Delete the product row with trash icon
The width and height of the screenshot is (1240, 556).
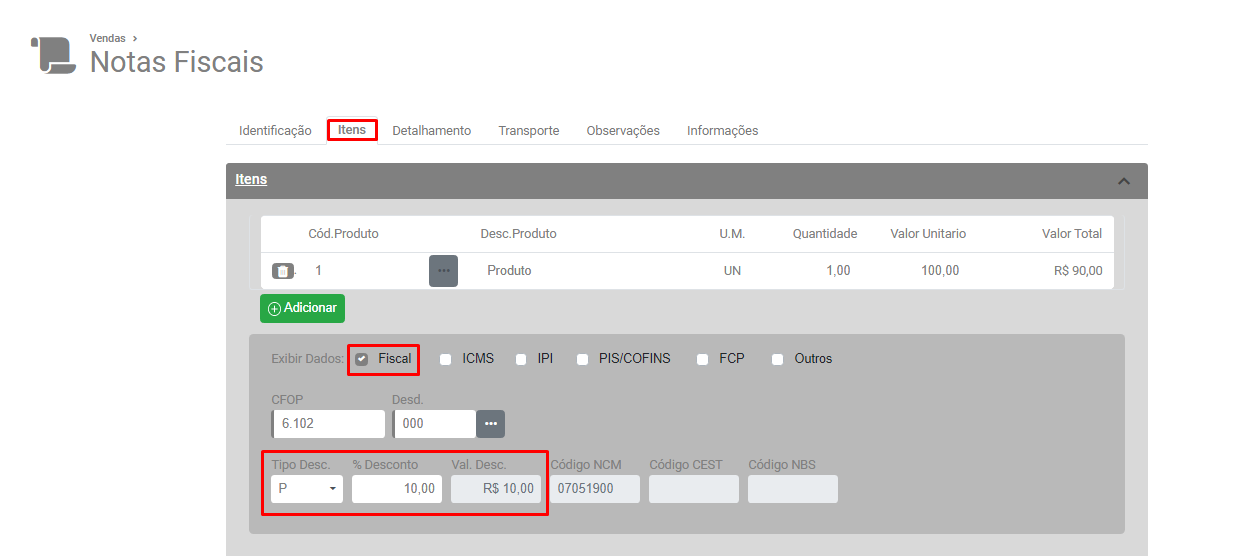pos(283,271)
